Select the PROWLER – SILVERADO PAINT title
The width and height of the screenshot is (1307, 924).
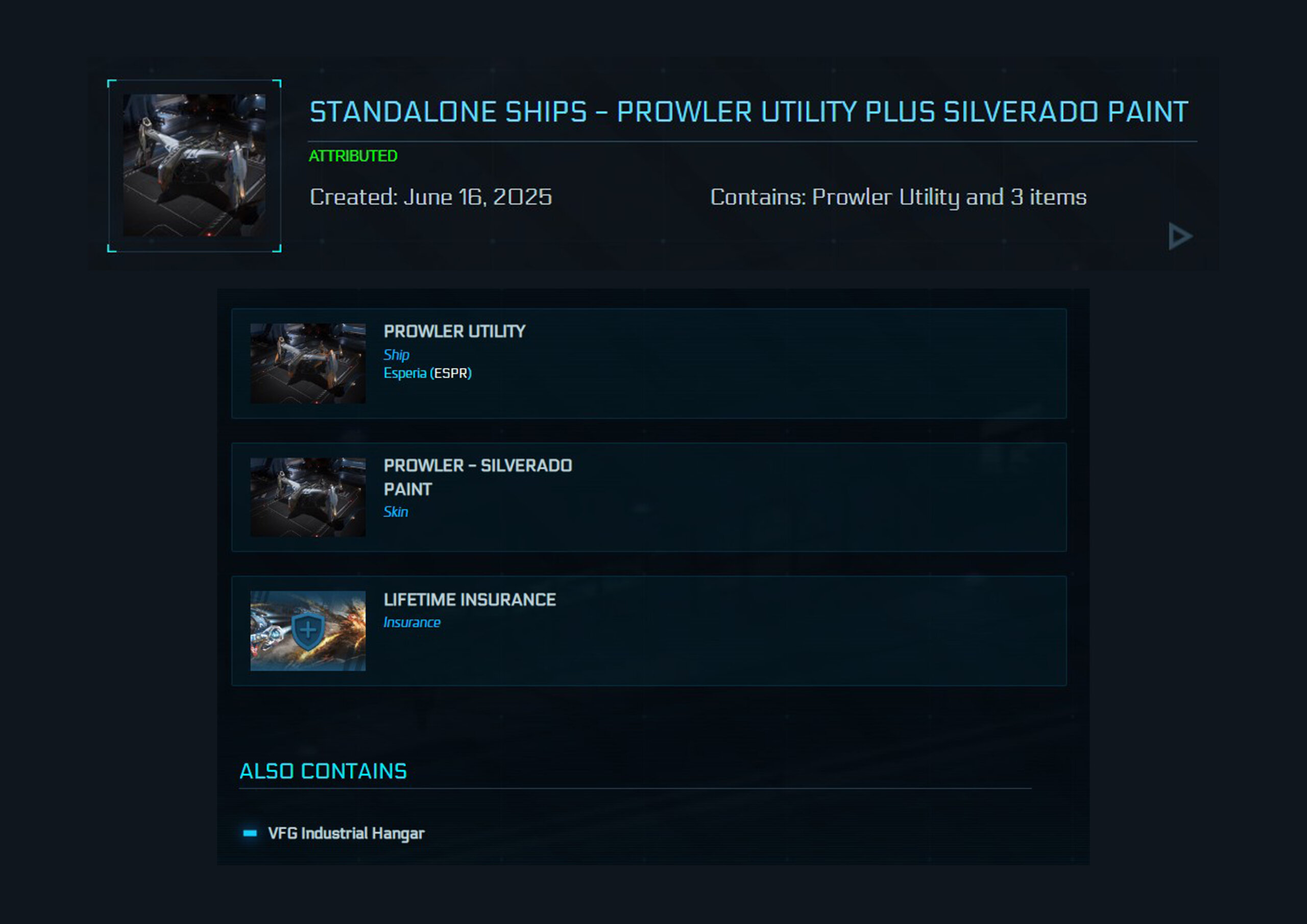[477, 477]
